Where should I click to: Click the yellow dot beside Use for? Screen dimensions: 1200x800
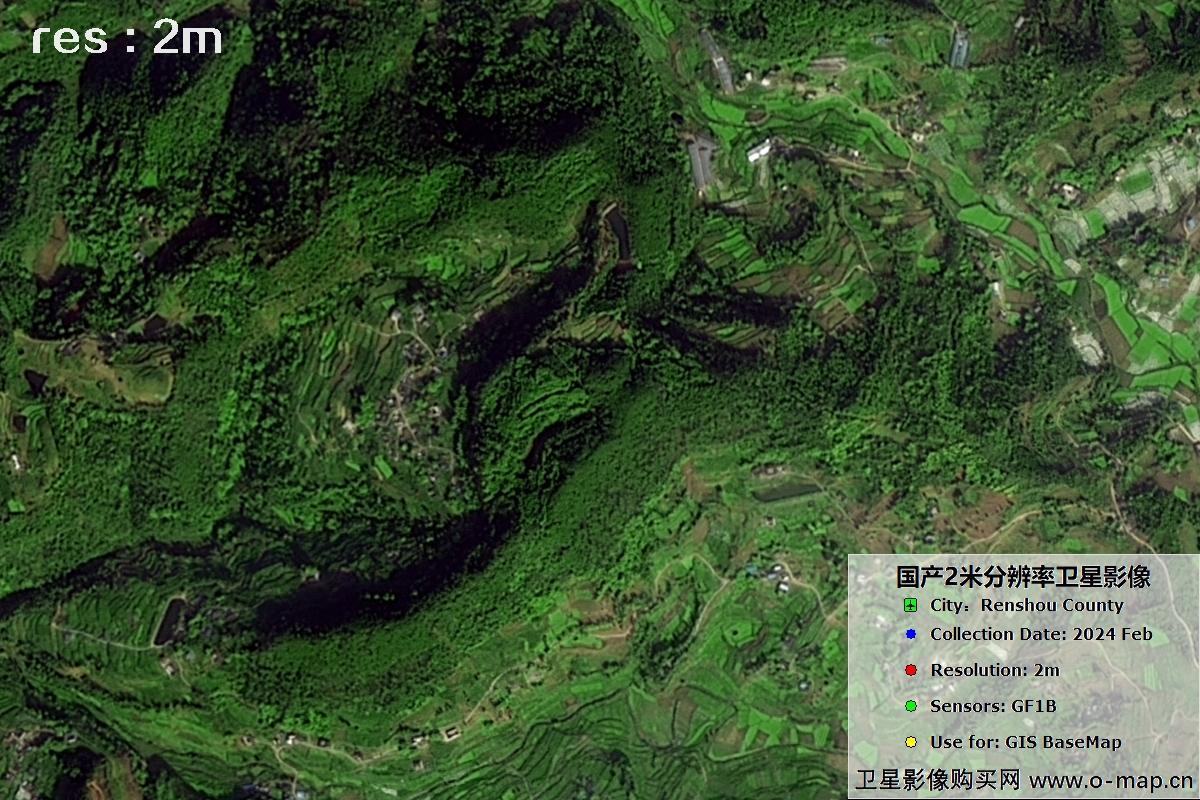click(910, 742)
